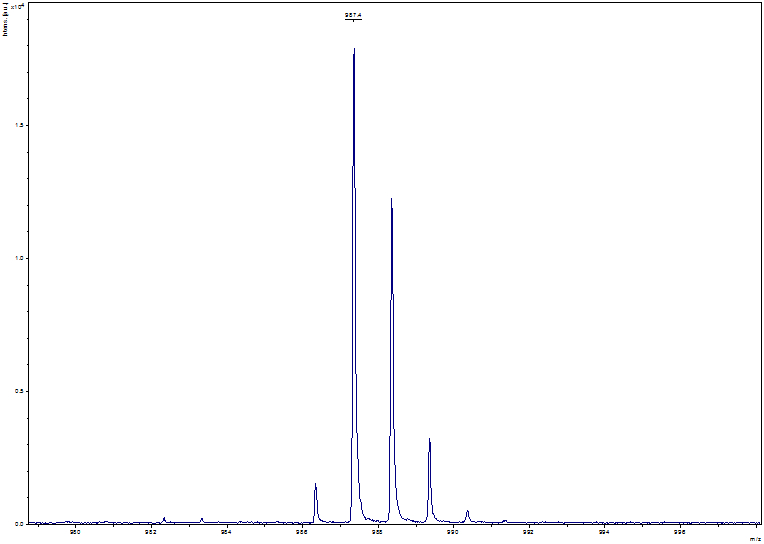Select the tallest peak at m/z 987.4
The height and width of the screenshot is (544, 764).
coord(354,50)
